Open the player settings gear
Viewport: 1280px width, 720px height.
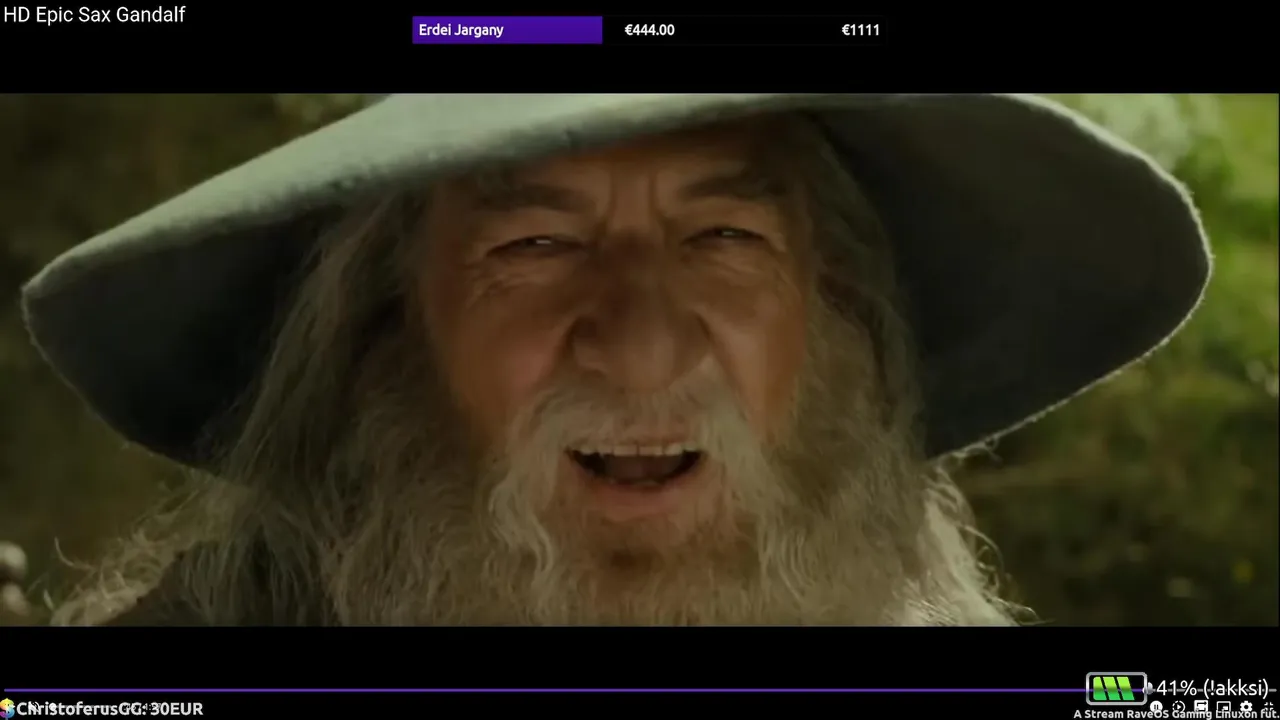tap(1246, 708)
